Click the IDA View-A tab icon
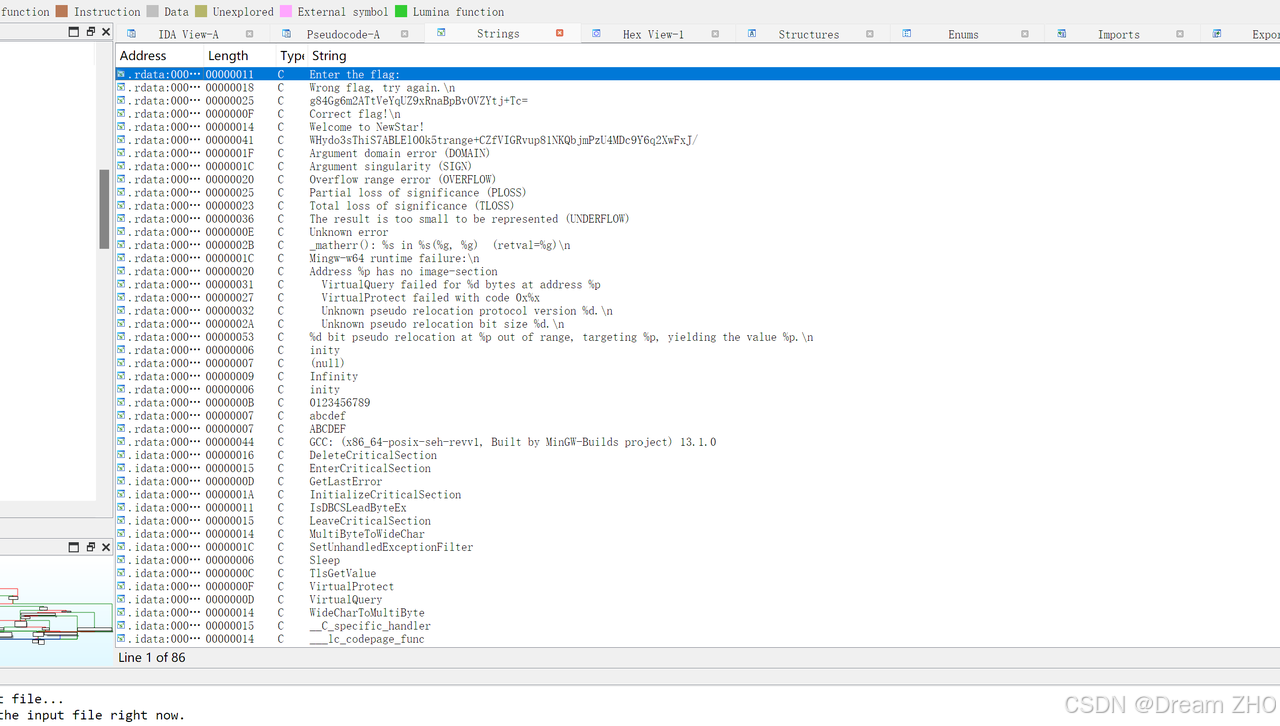Screen dimensions: 1280x726 131,33
